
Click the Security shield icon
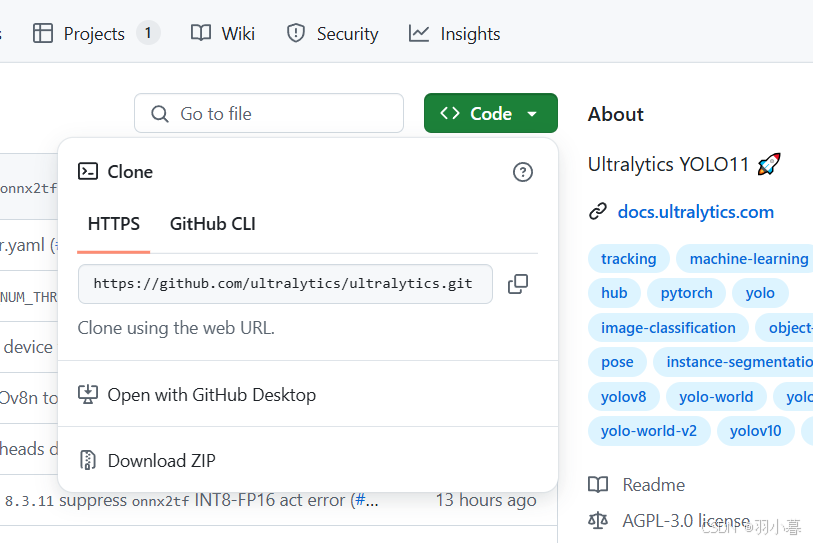click(x=296, y=33)
